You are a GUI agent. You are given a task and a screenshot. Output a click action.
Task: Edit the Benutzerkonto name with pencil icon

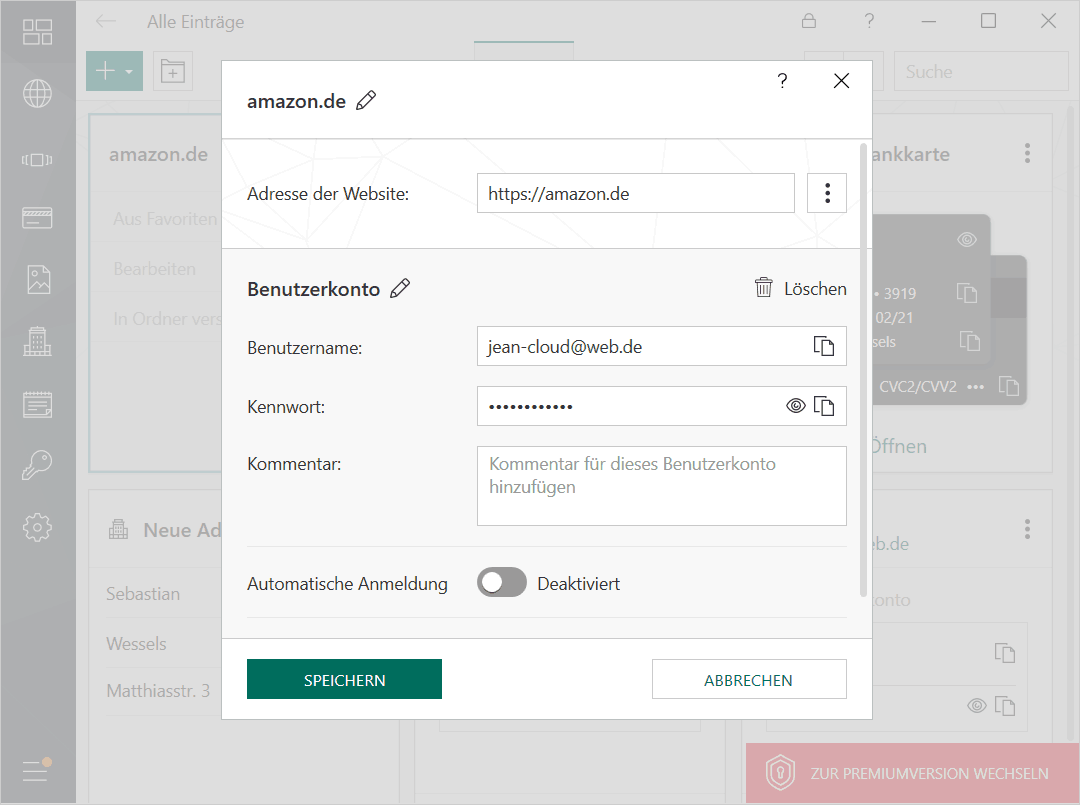pyautogui.click(x=399, y=289)
